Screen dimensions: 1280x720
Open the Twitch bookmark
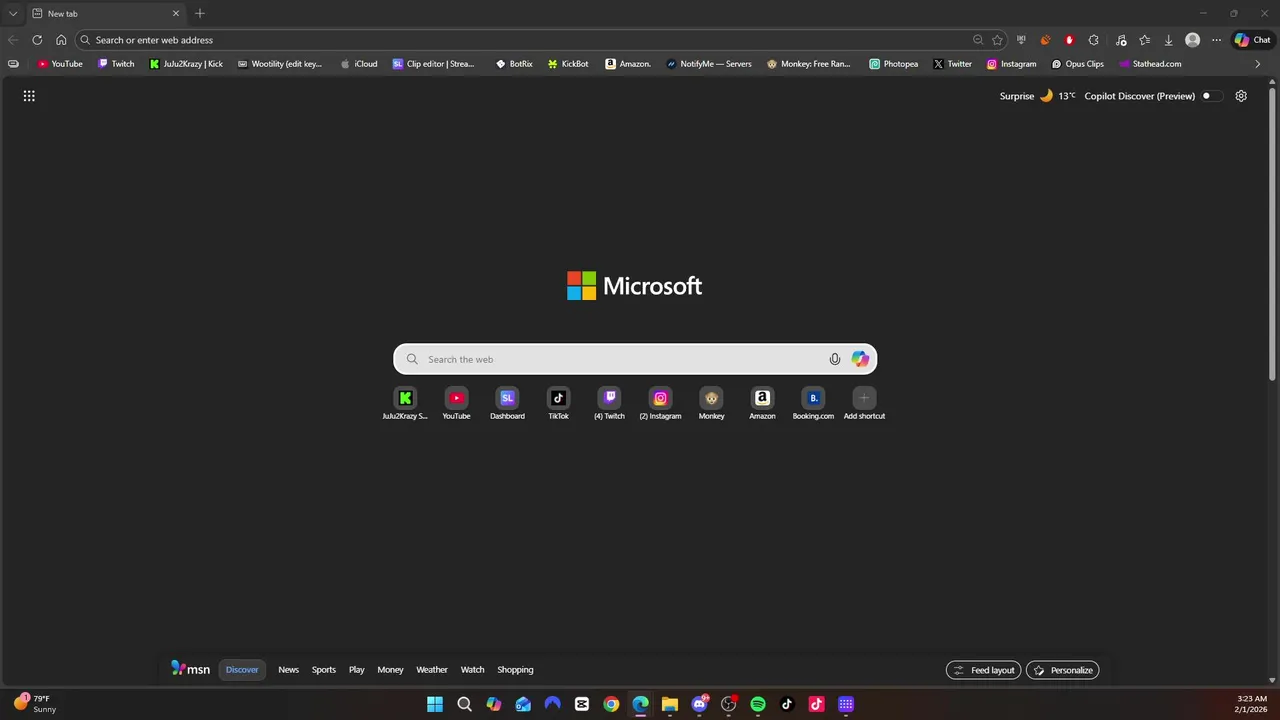click(116, 64)
